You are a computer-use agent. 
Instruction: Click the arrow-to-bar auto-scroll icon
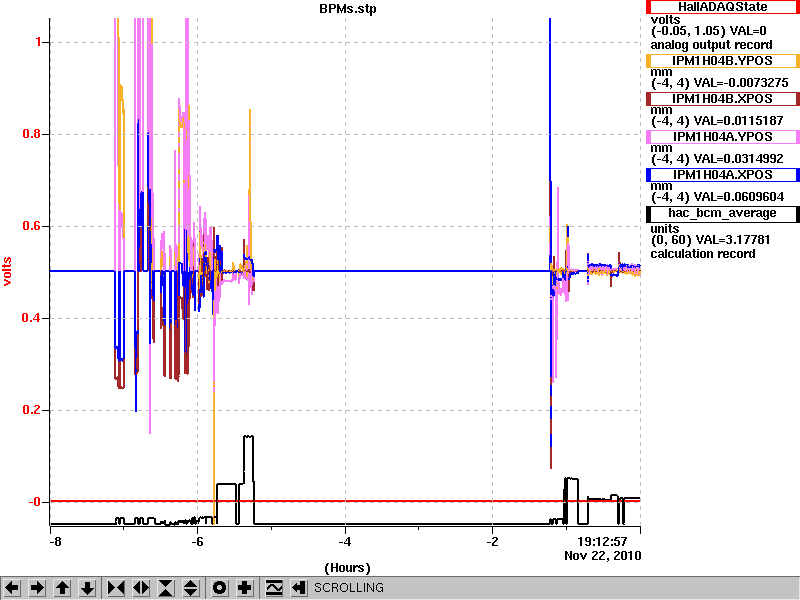(299, 588)
